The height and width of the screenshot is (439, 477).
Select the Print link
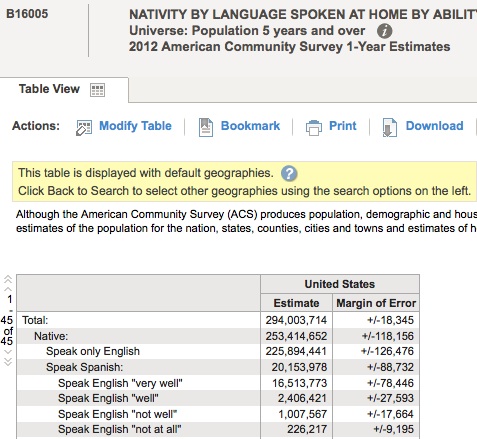[x=343, y=126]
